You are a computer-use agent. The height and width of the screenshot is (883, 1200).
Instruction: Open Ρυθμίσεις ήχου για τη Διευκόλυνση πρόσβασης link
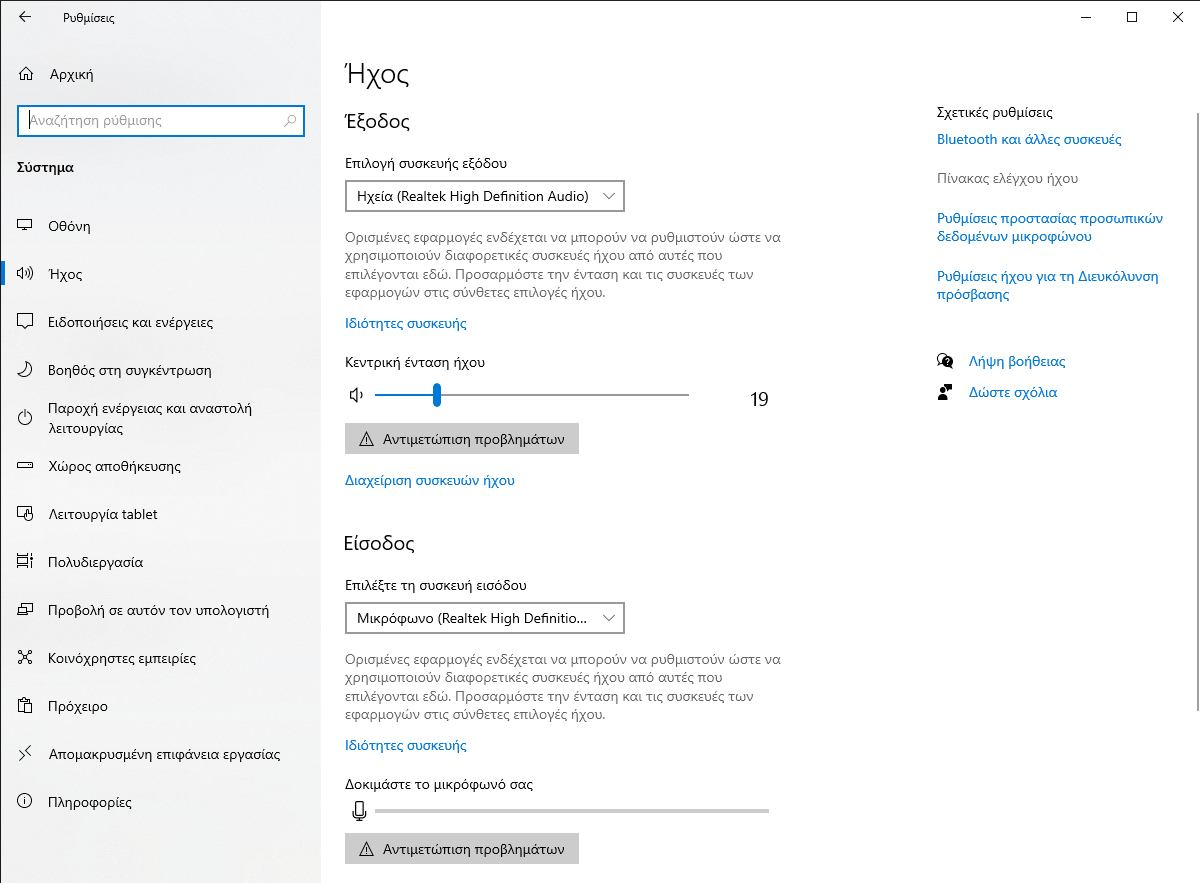[1047, 285]
